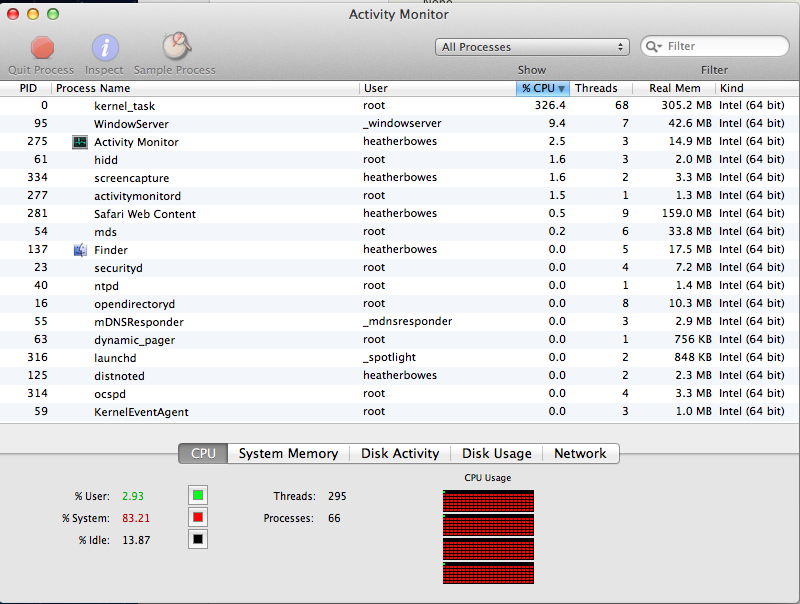
Task: Select the distnoted process
Action: (x=119, y=376)
